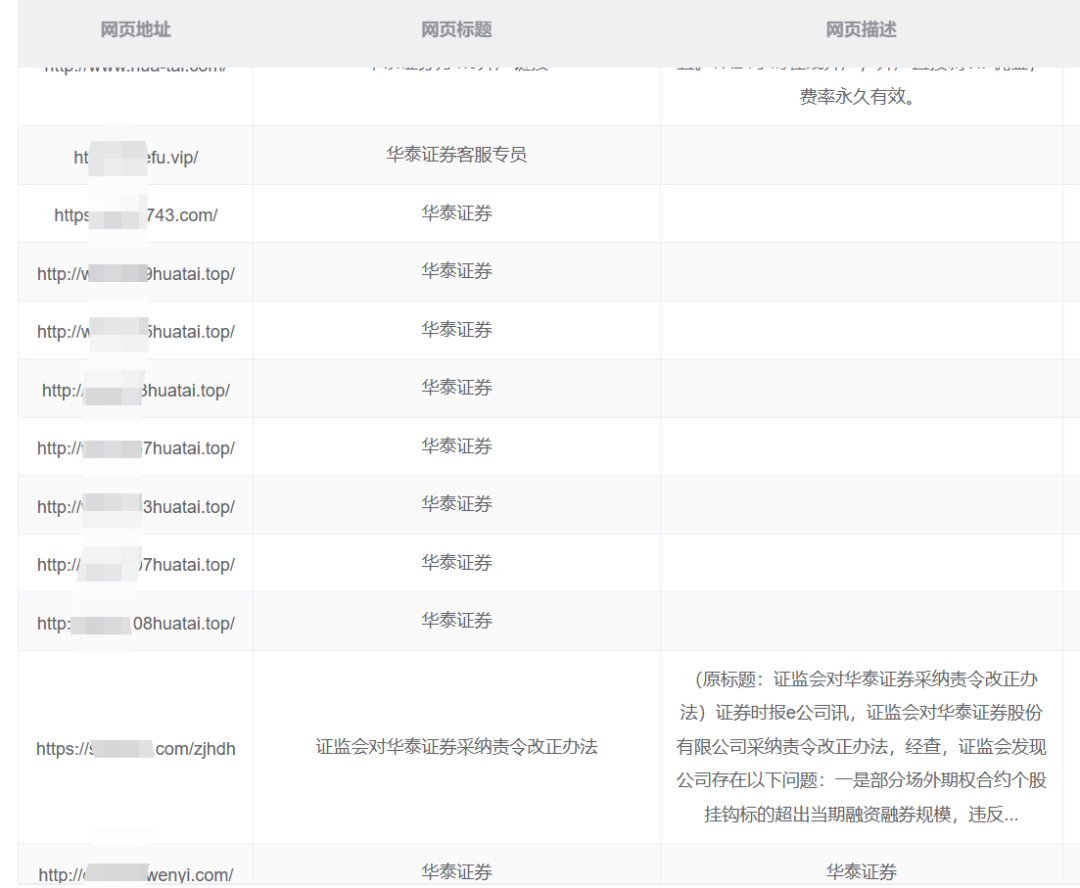The width and height of the screenshot is (1080, 888).
Task: Click the title 华泰证券客服专员
Action: click(x=456, y=154)
